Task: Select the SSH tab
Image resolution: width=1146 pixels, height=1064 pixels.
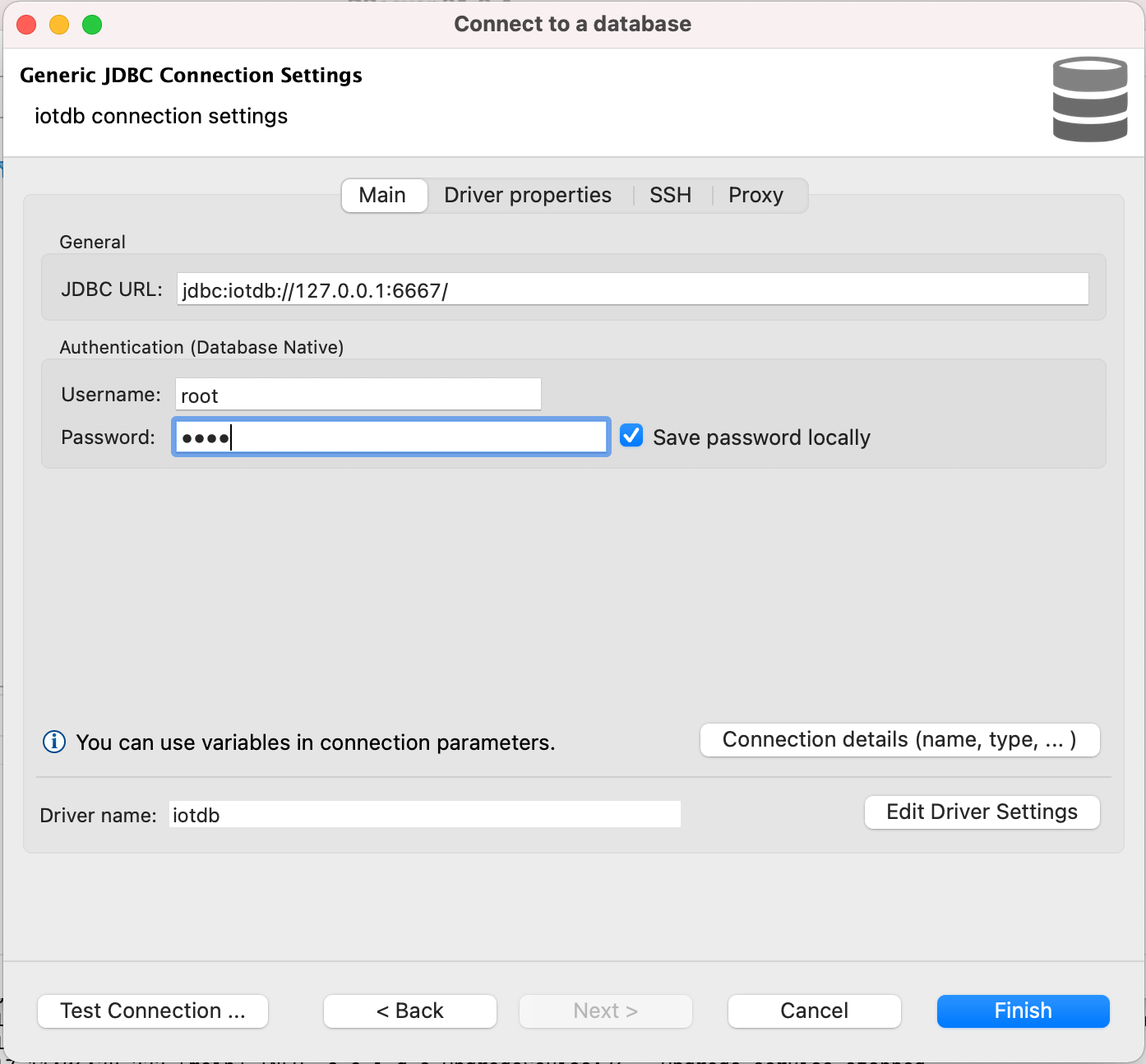Action: pos(670,196)
